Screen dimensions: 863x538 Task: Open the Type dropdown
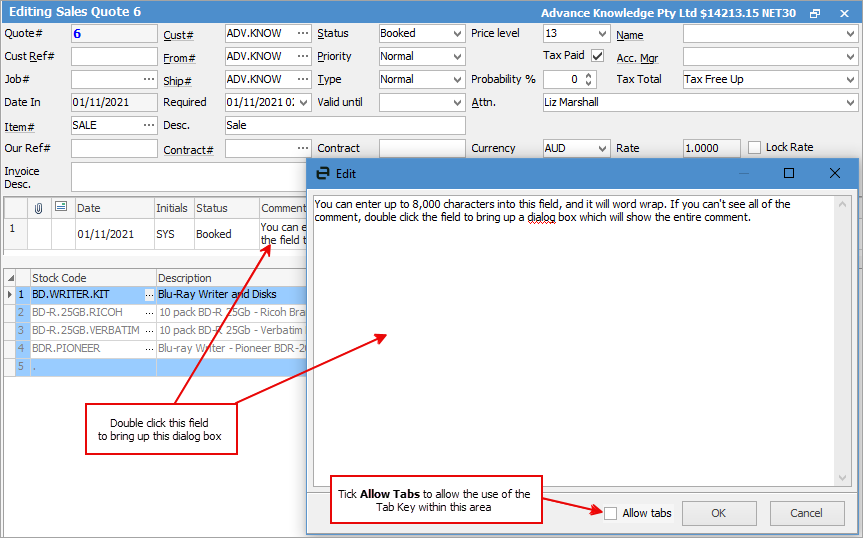coord(457,80)
